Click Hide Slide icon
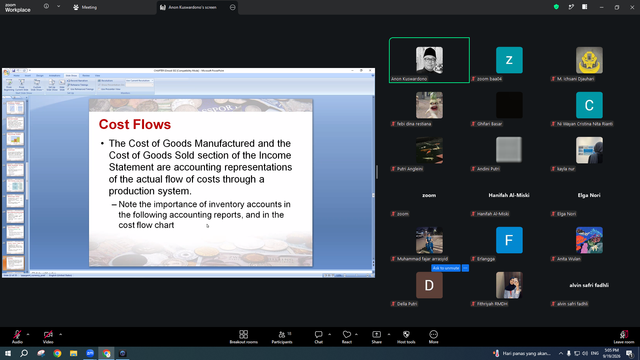Image resolution: width=640 pixels, height=360 pixels. pos(62,84)
